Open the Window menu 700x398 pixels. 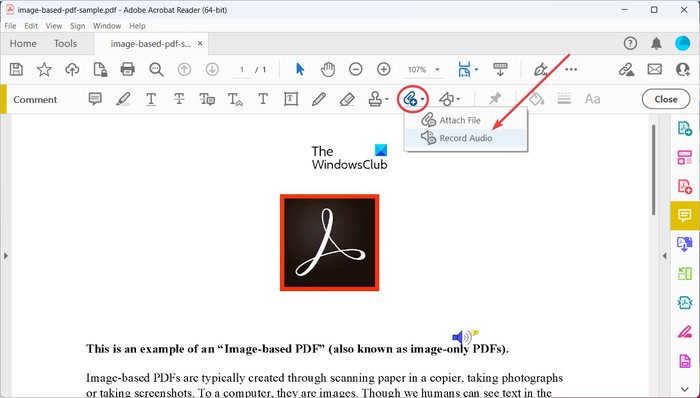pos(107,26)
